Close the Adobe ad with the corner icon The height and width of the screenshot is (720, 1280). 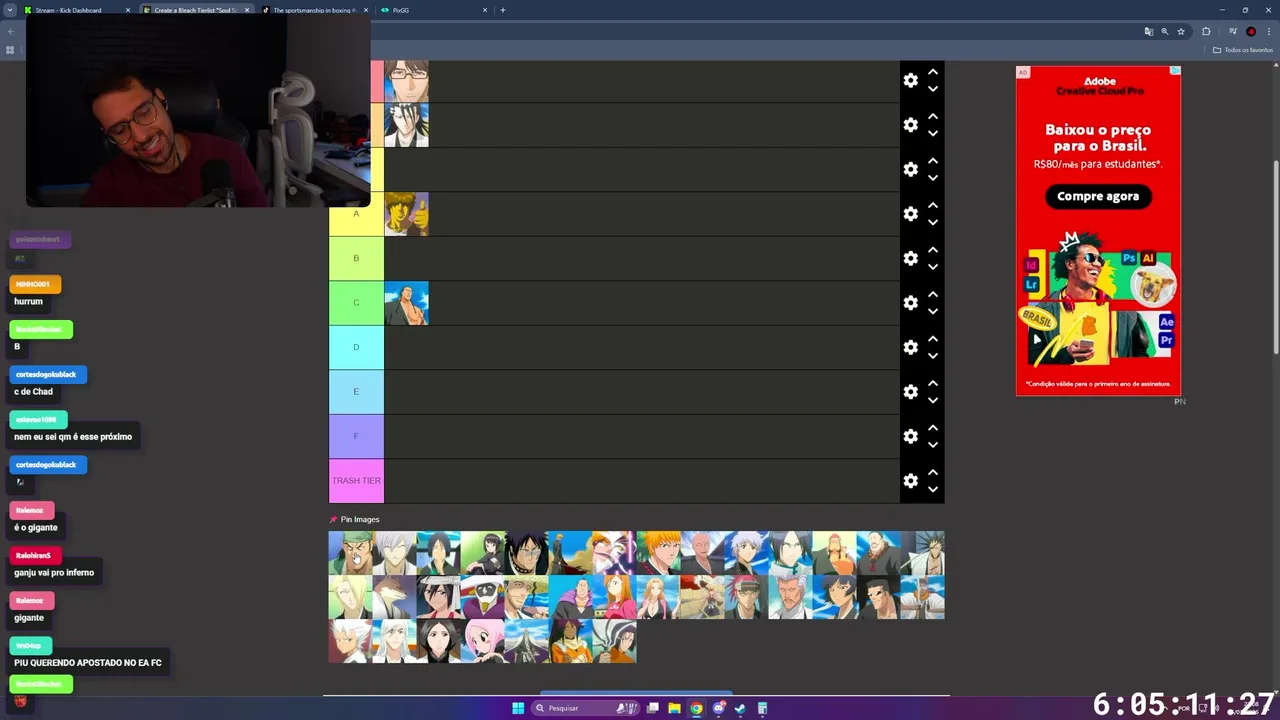(x=1176, y=71)
